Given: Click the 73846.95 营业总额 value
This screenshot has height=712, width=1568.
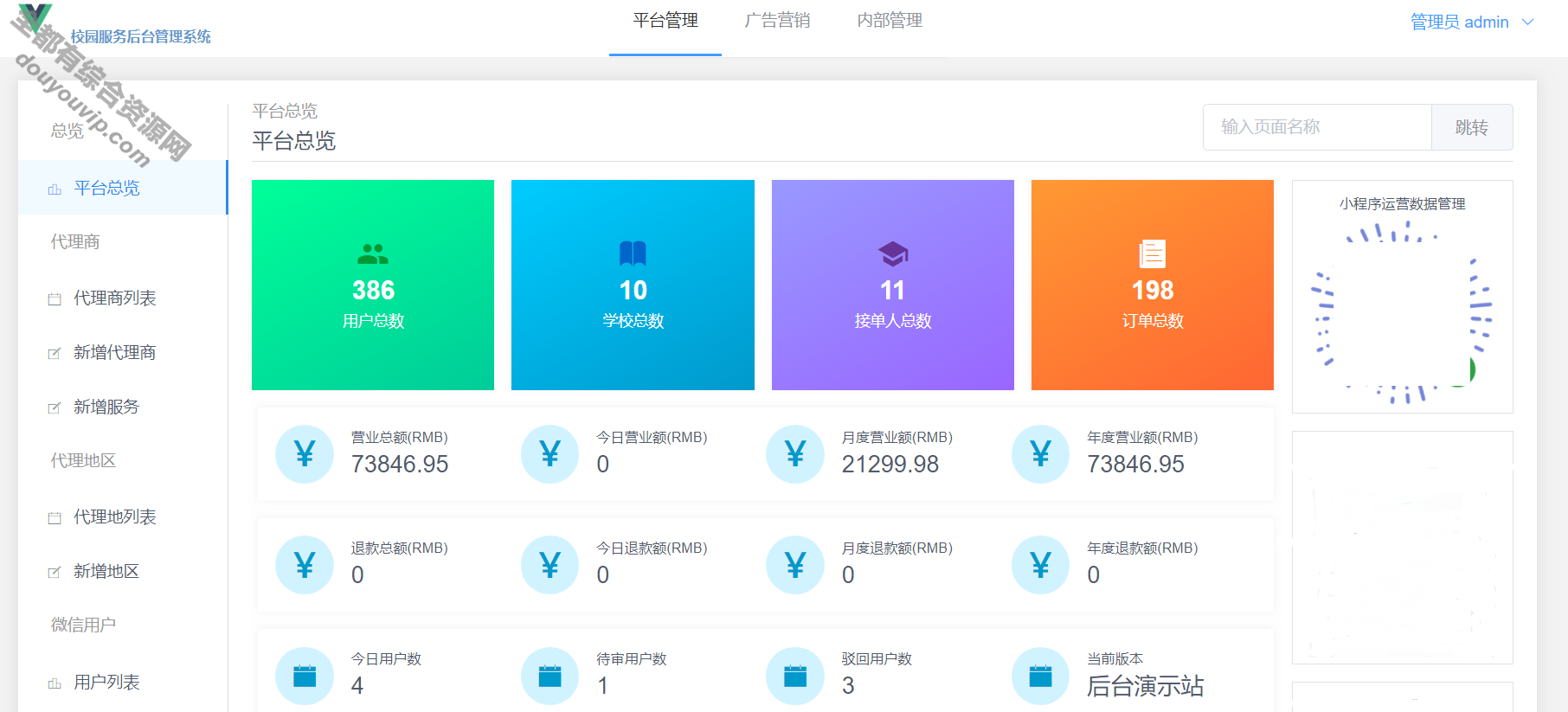Looking at the screenshot, I should (400, 465).
